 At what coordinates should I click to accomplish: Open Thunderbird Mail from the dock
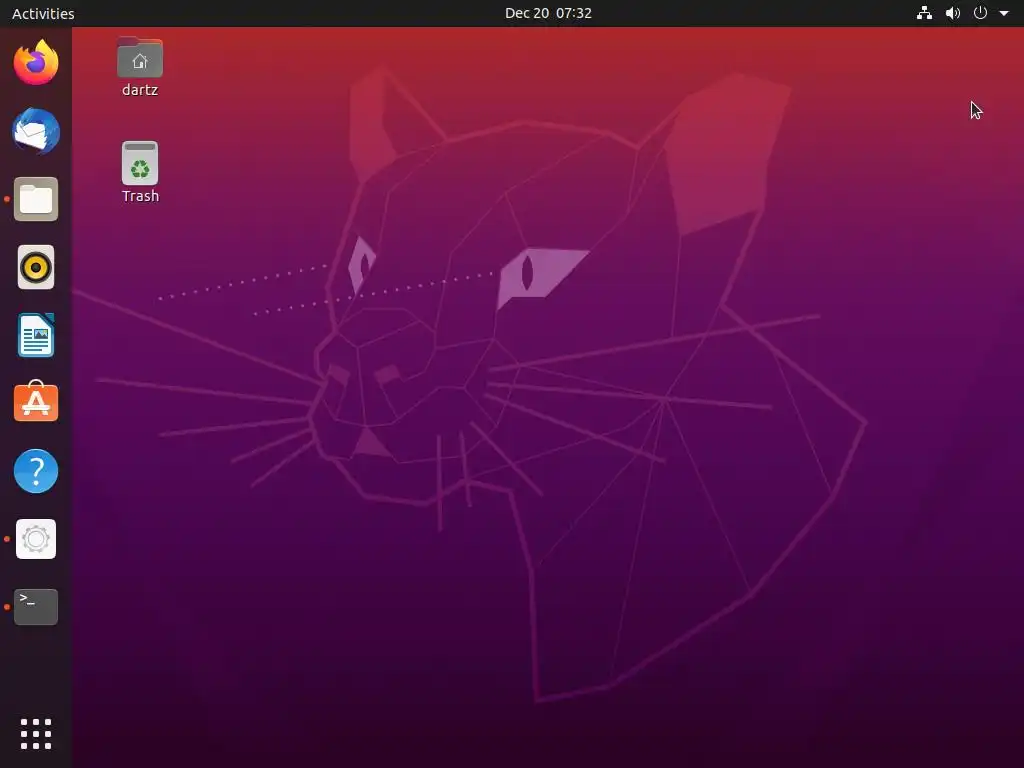pyautogui.click(x=36, y=131)
